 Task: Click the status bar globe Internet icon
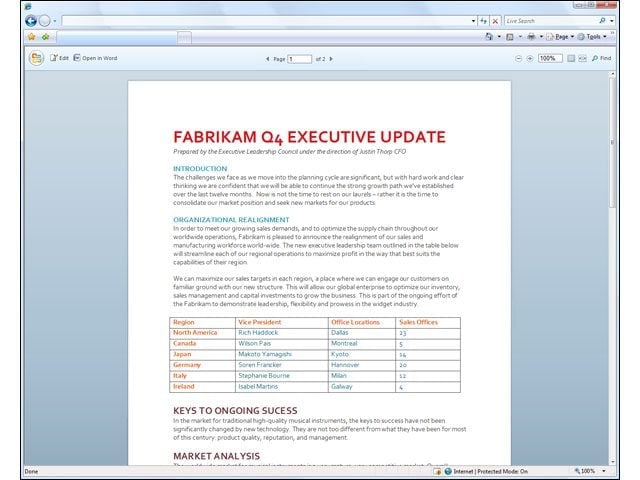pos(448,471)
